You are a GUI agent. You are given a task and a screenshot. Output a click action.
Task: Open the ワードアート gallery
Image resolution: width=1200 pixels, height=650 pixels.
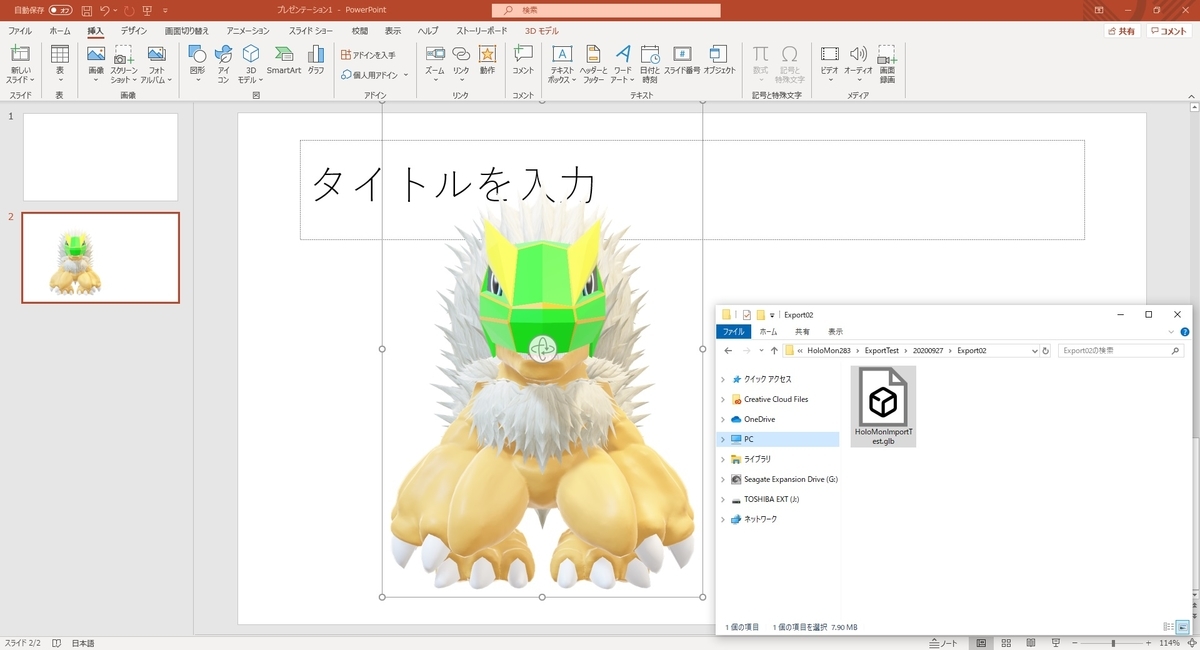coord(622,64)
